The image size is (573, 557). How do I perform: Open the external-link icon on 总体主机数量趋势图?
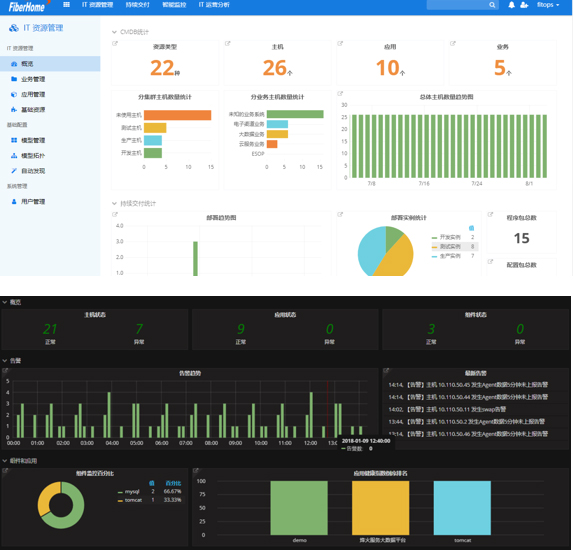click(x=340, y=94)
